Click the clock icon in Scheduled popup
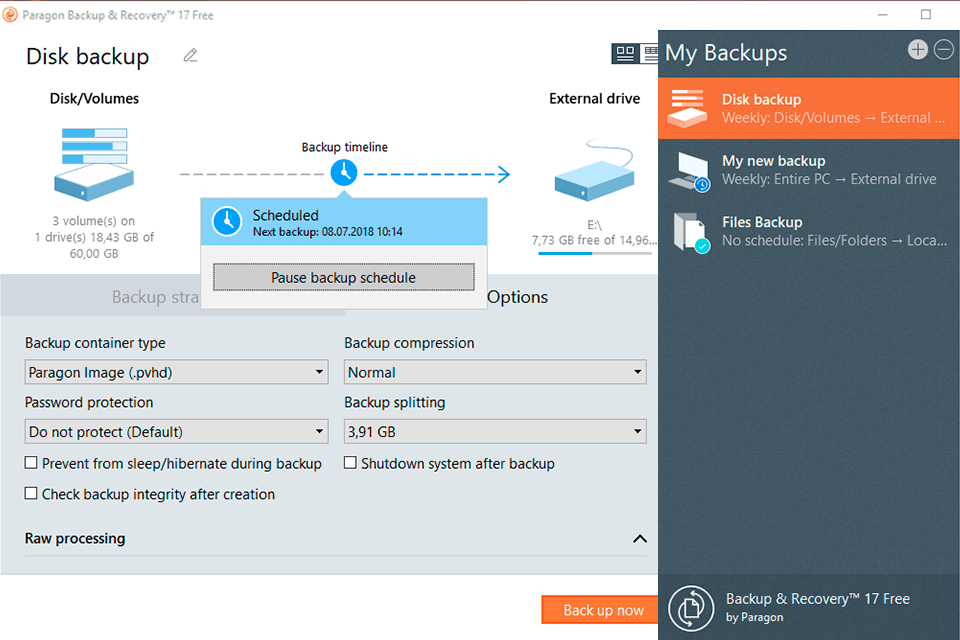960x640 pixels. point(227,222)
